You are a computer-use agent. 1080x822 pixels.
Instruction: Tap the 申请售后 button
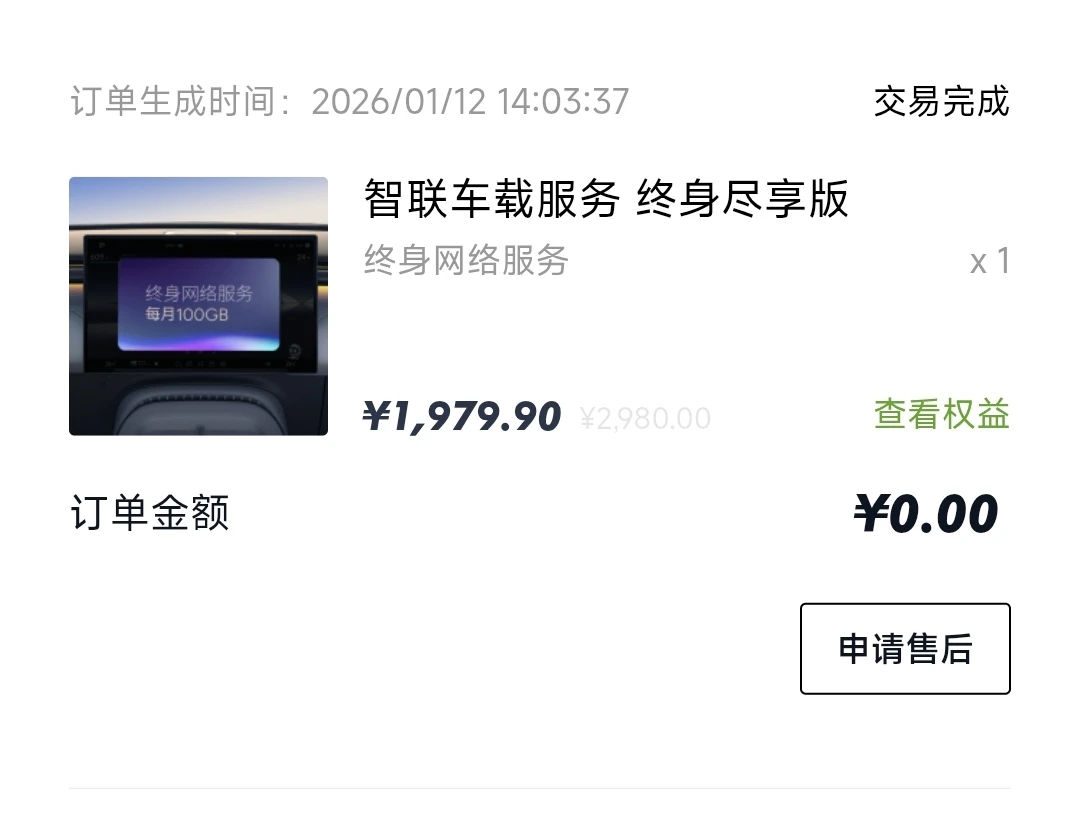(x=905, y=648)
